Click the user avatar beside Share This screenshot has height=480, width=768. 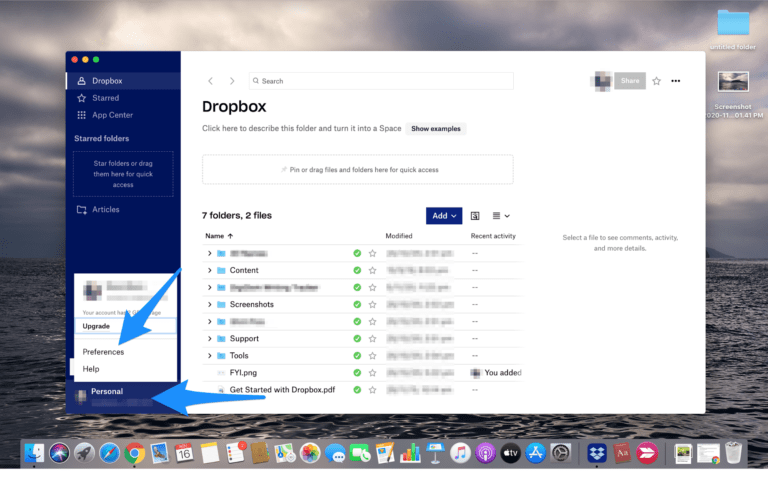(x=602, y=81)
